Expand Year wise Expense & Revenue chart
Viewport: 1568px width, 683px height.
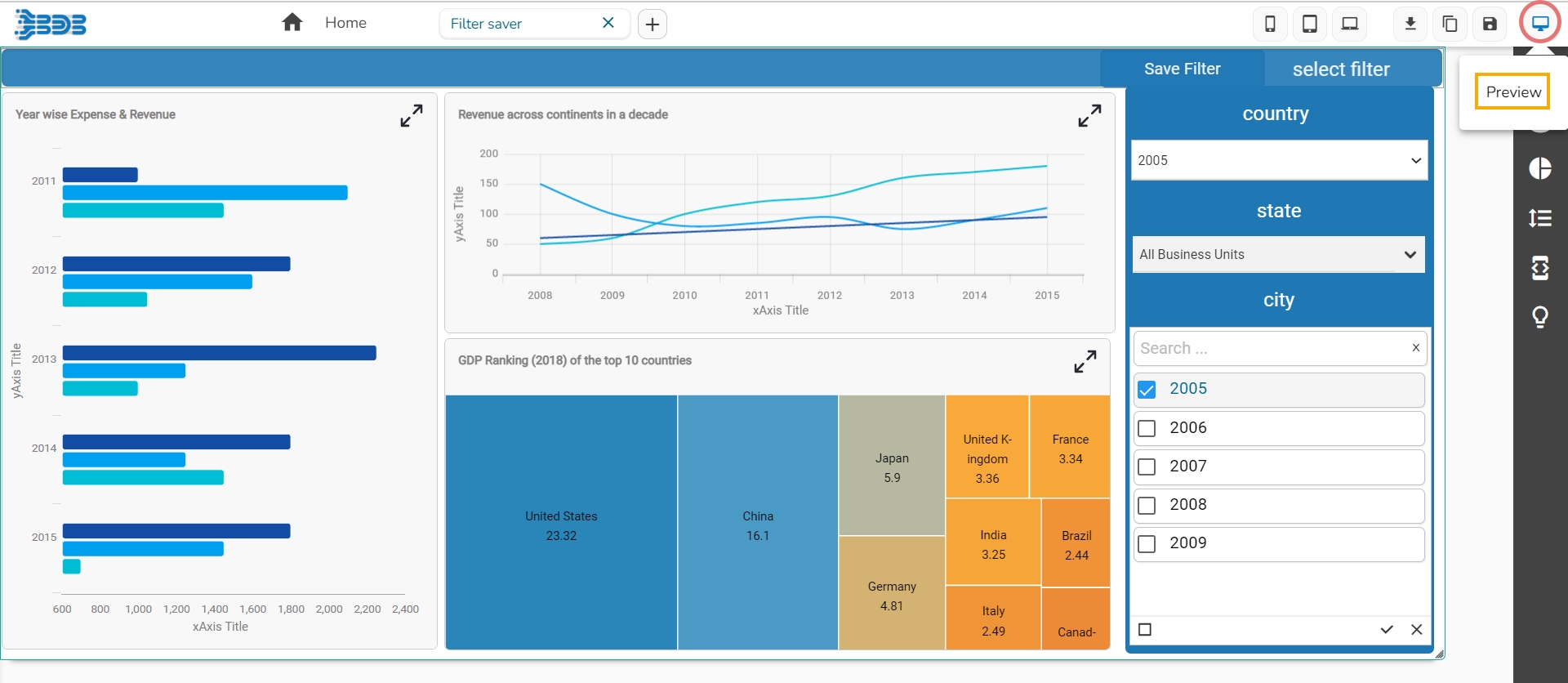[412, 115]
